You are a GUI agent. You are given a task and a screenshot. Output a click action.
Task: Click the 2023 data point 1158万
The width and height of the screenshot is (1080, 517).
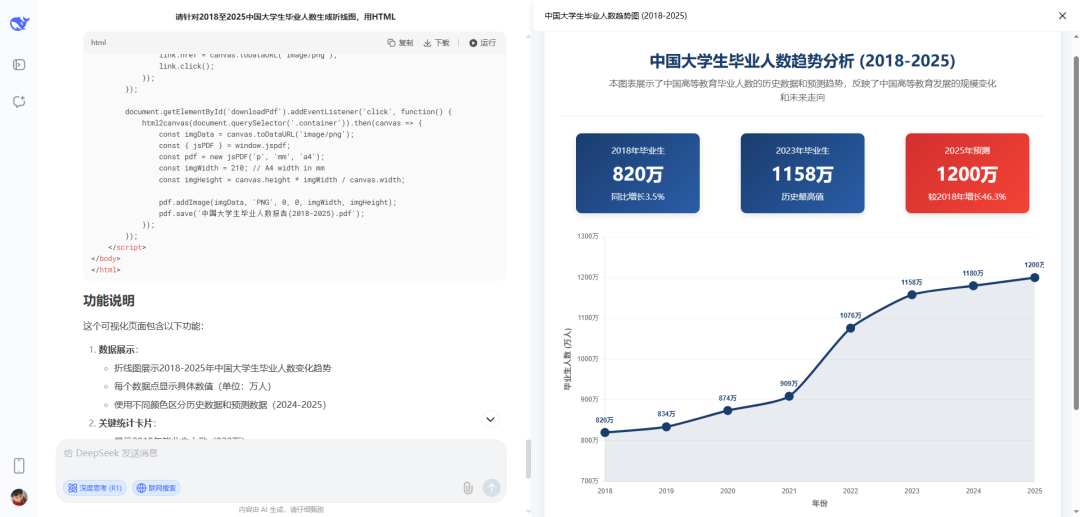point(912,295)
